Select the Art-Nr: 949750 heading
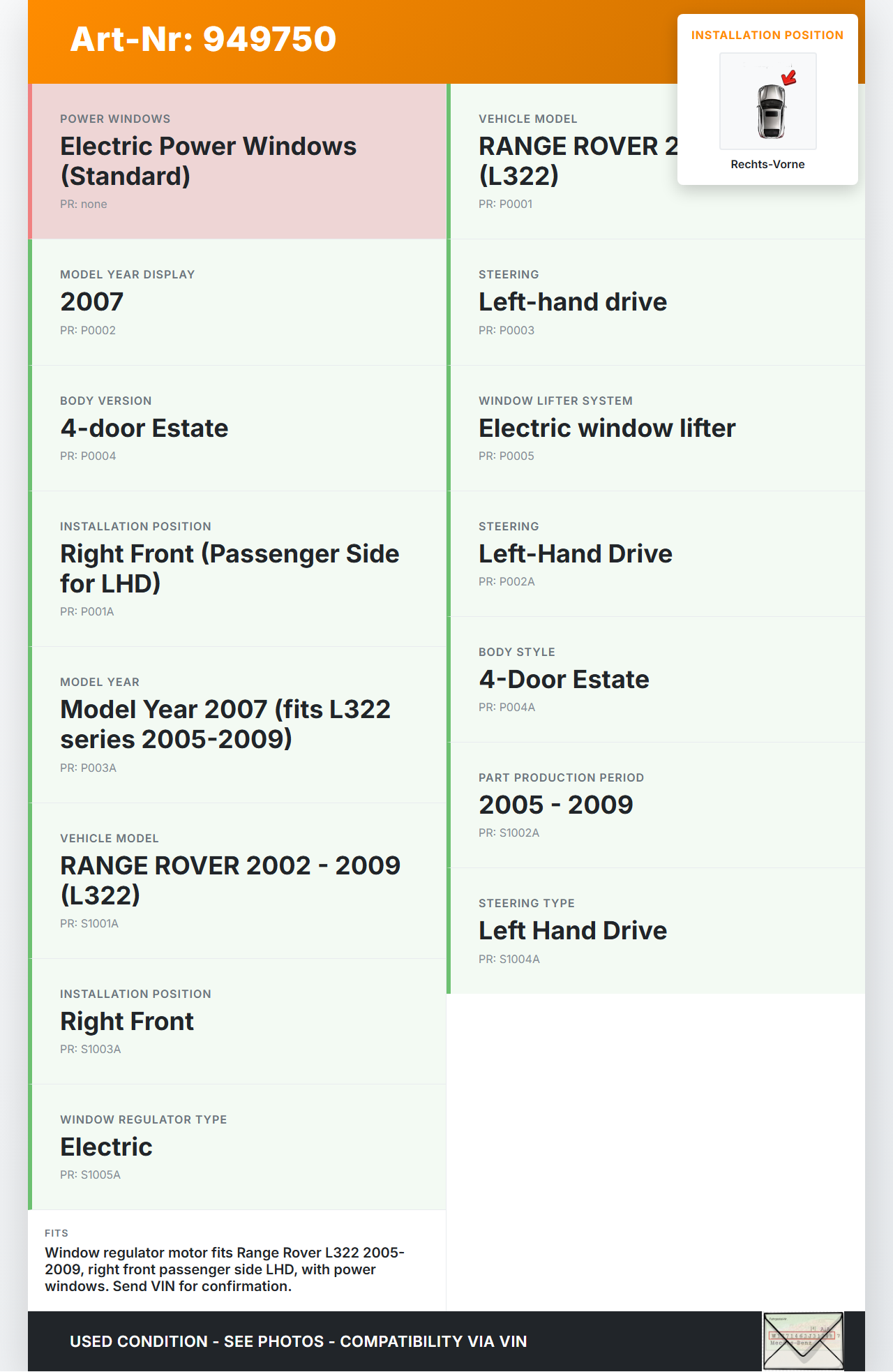 (x=203, y=39)
